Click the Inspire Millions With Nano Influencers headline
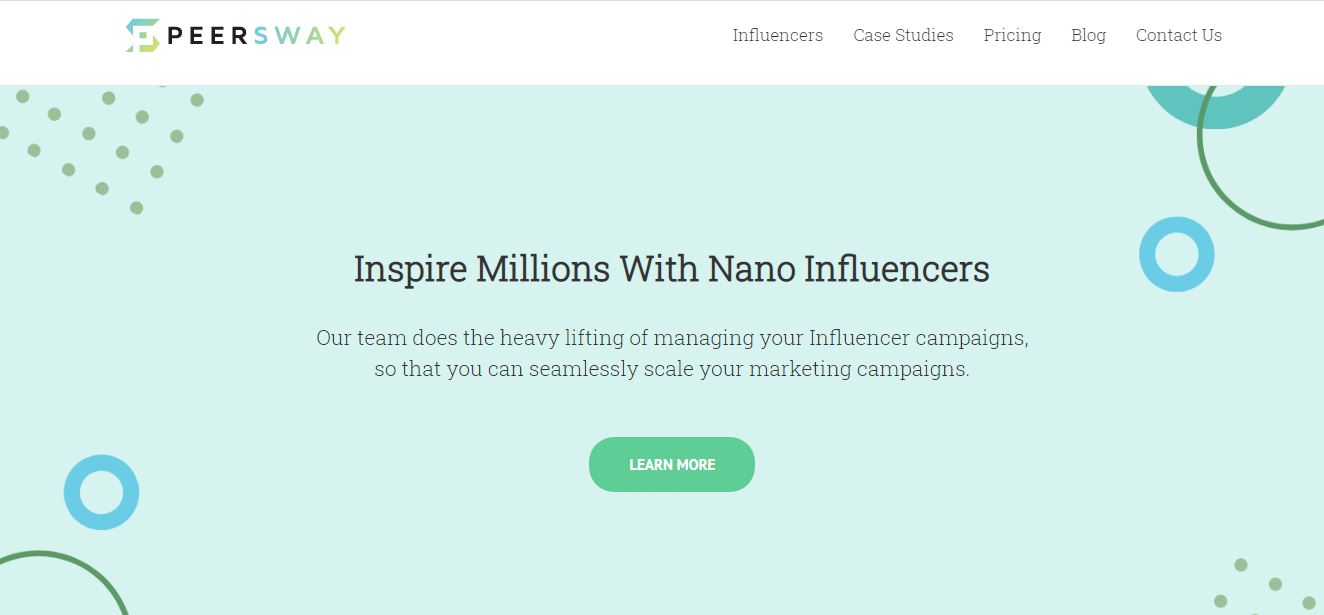Viewport: 1324px width, 615px height. click(672, 269)
